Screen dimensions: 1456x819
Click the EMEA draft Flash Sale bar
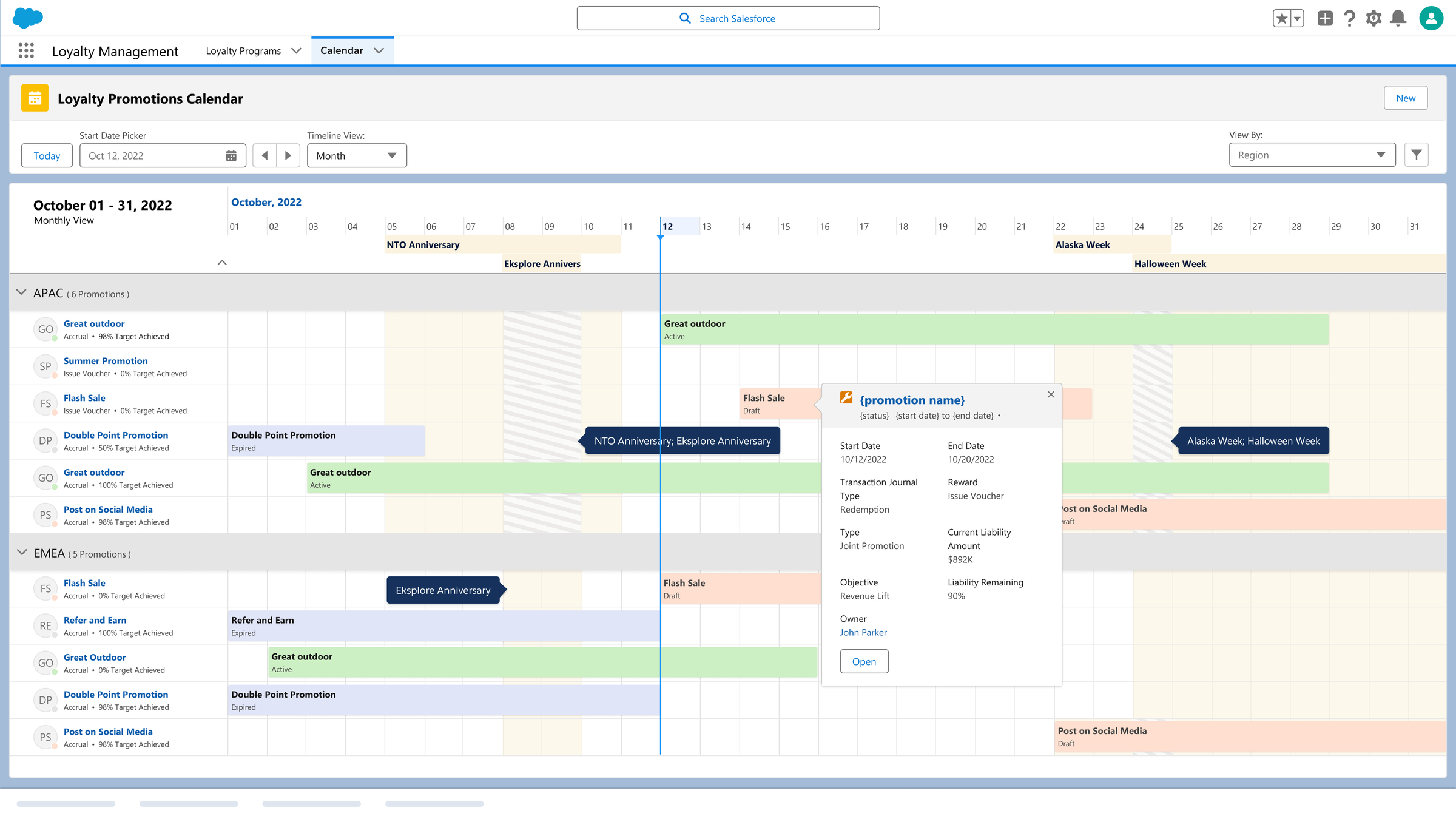741,588
